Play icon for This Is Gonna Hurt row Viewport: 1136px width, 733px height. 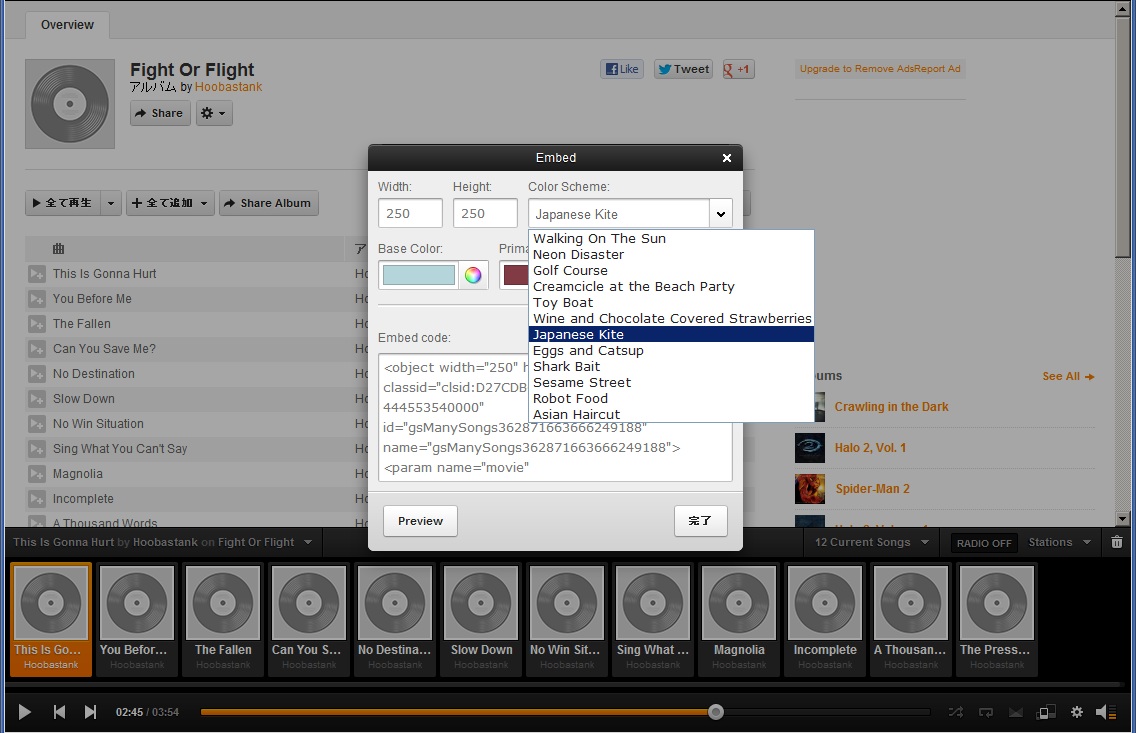click(x=36, y=274)
